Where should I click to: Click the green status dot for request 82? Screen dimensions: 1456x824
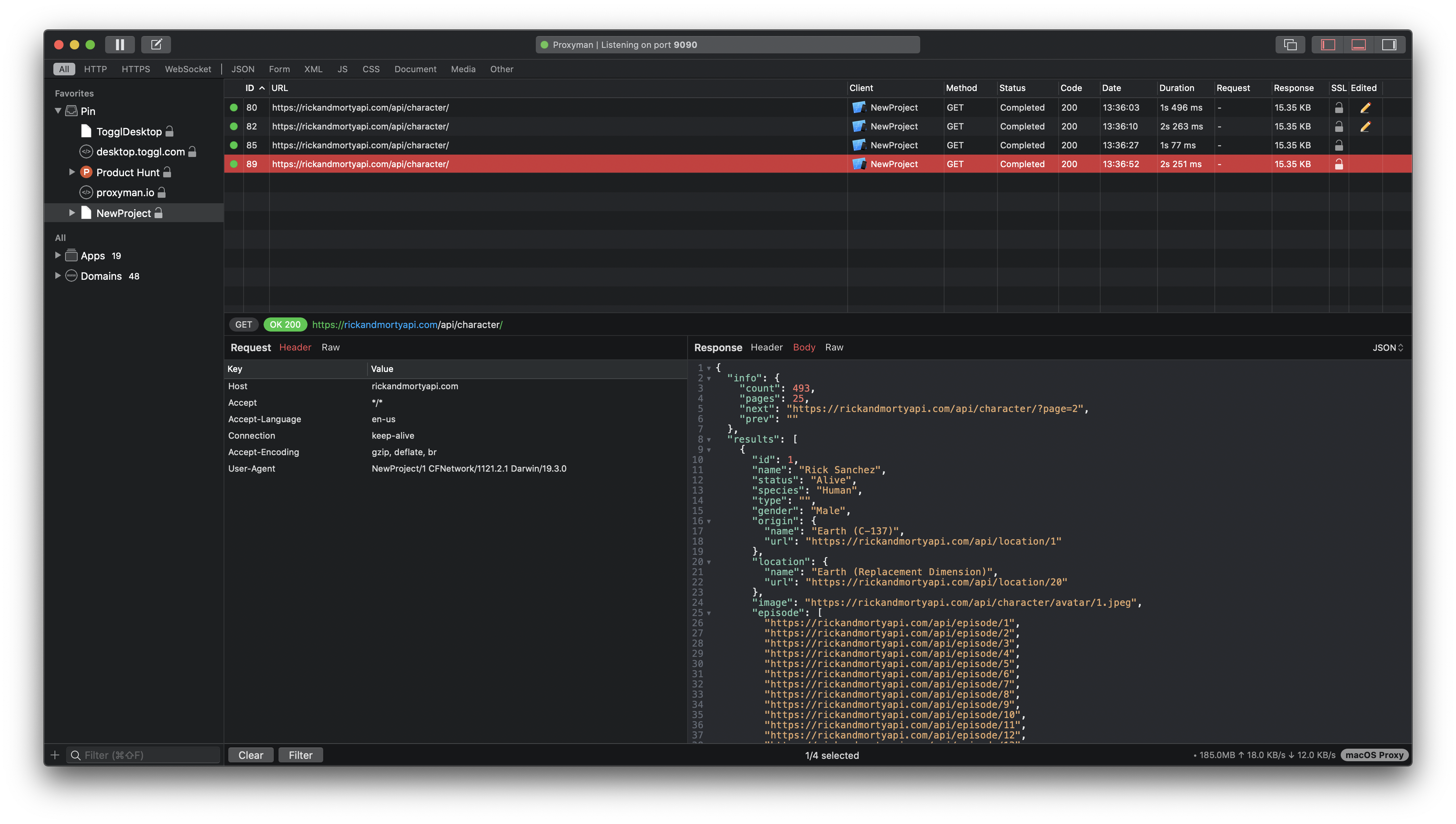click(x=234, y=126)
